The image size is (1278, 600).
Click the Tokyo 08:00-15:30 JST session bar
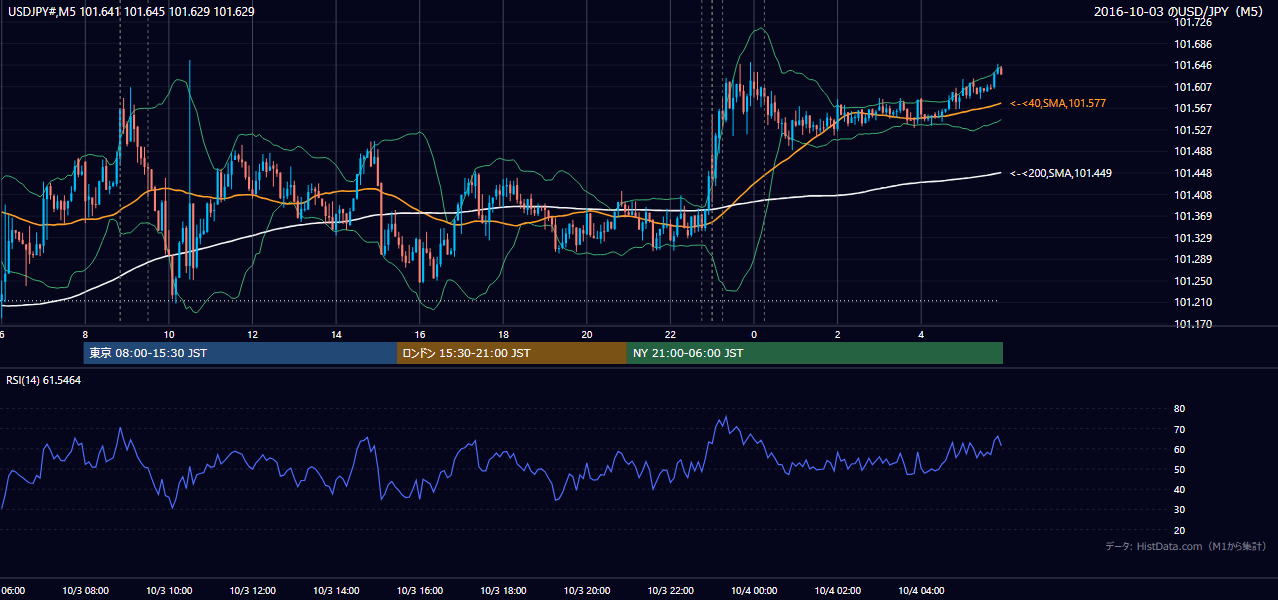click(x=240, y=353)
